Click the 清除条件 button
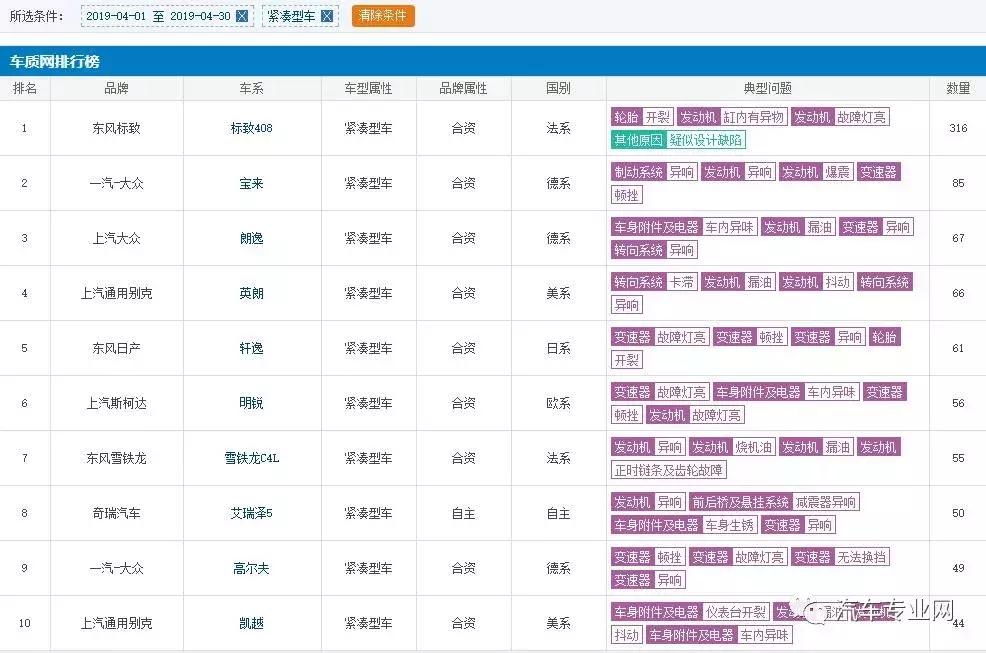Viewport: 986px width, 653px height. point(383,16)
